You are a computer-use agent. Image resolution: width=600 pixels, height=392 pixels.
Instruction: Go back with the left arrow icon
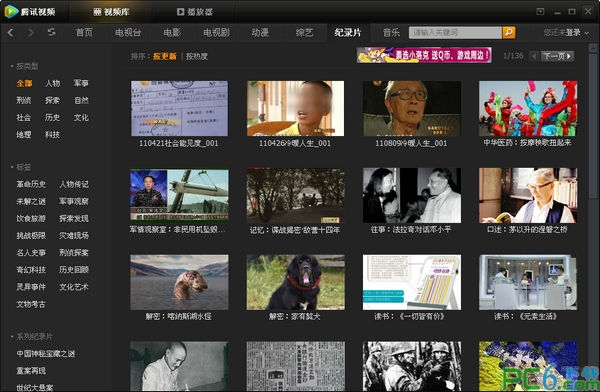(11, 33)
